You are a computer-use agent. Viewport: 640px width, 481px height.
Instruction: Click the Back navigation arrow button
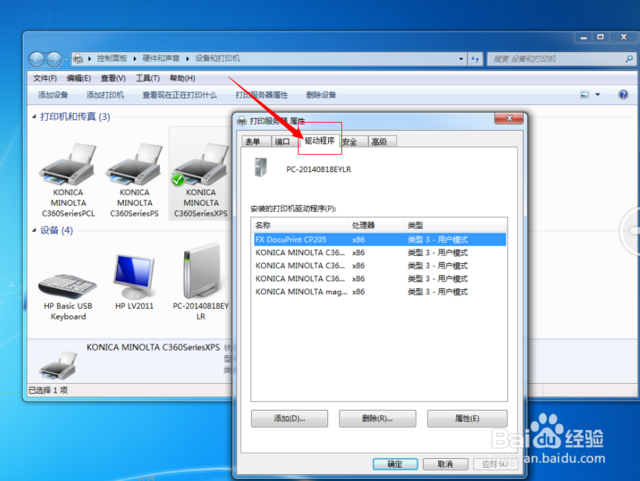pyautogui.click(x=37, y=59)
